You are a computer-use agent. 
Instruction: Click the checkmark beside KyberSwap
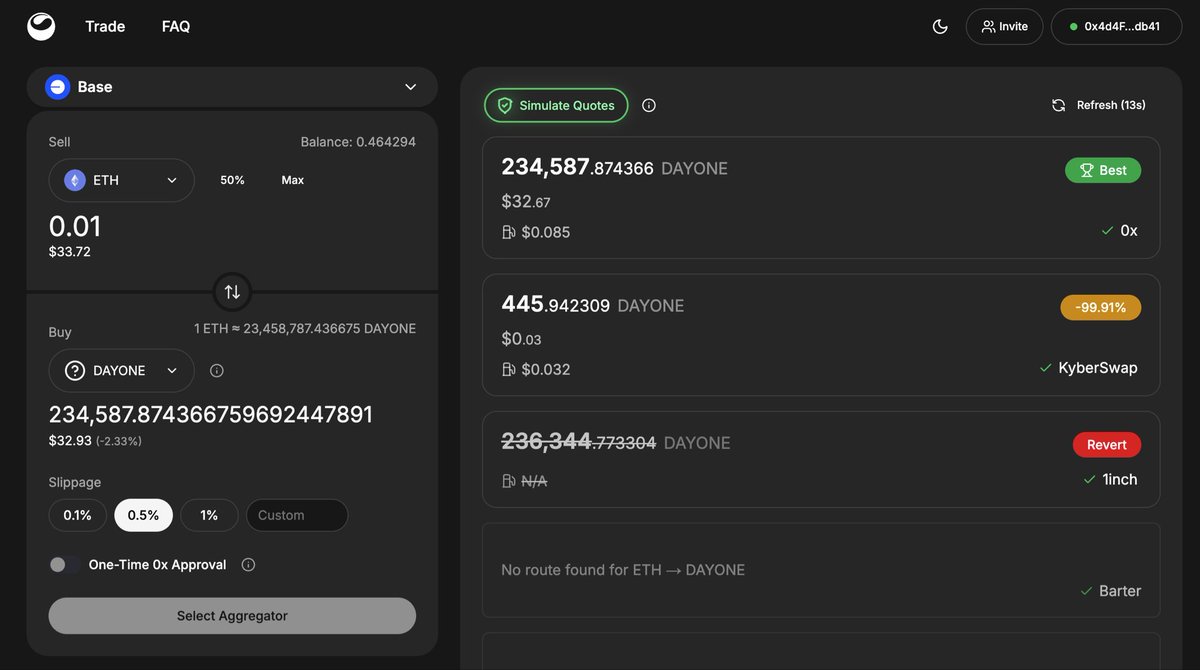[x=1045, y=368]
